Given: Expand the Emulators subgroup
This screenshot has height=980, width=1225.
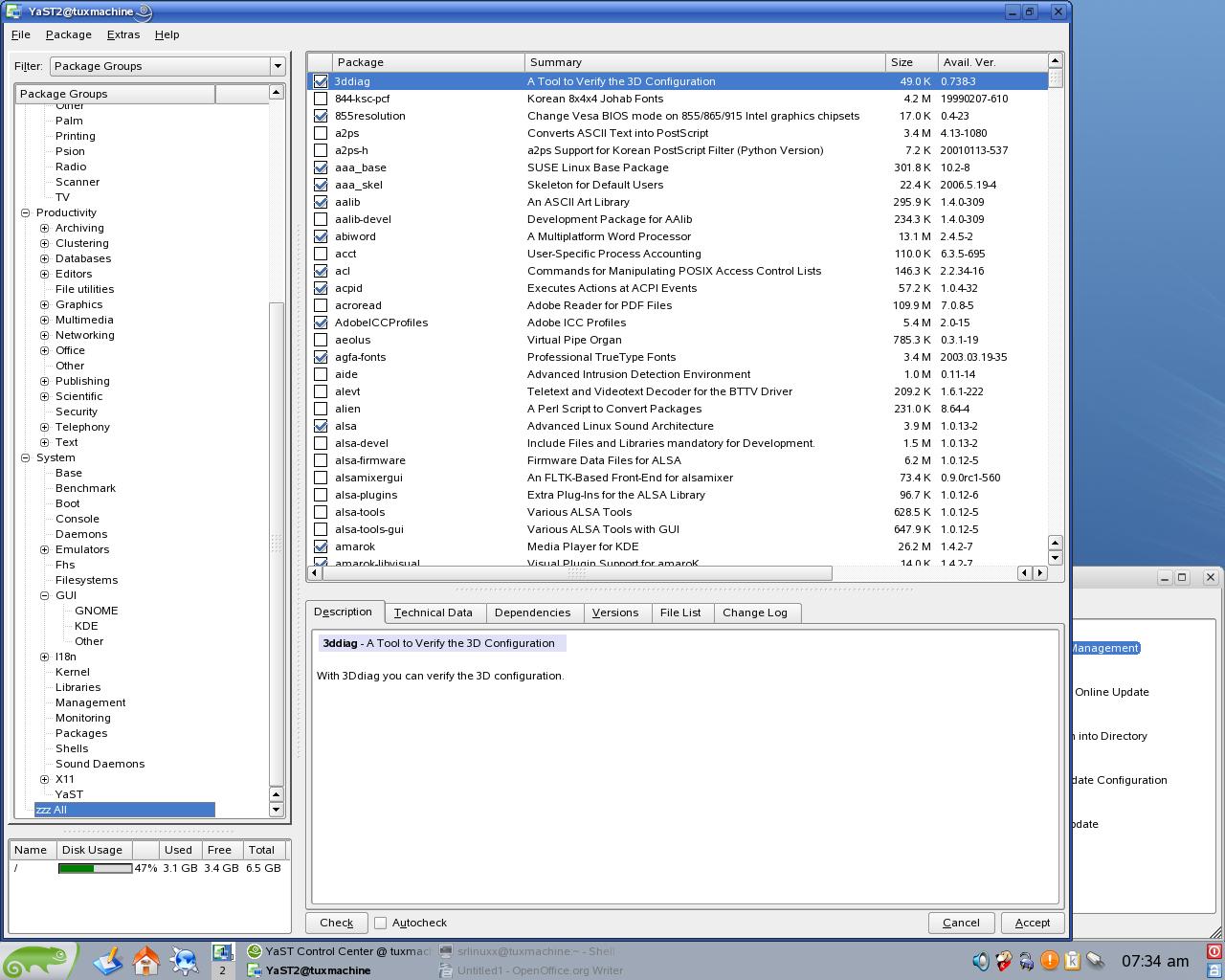Looking at the screenshot, I should [x=45, y=549].
